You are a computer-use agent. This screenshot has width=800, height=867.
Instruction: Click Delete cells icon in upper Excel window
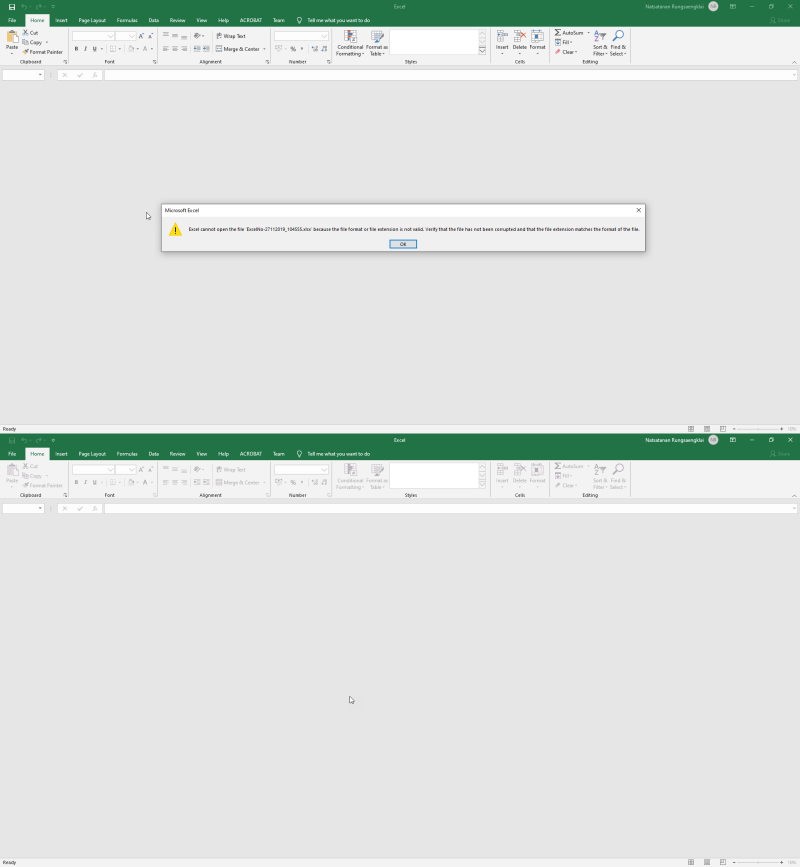pyautogui.click(x=520, y=37)
